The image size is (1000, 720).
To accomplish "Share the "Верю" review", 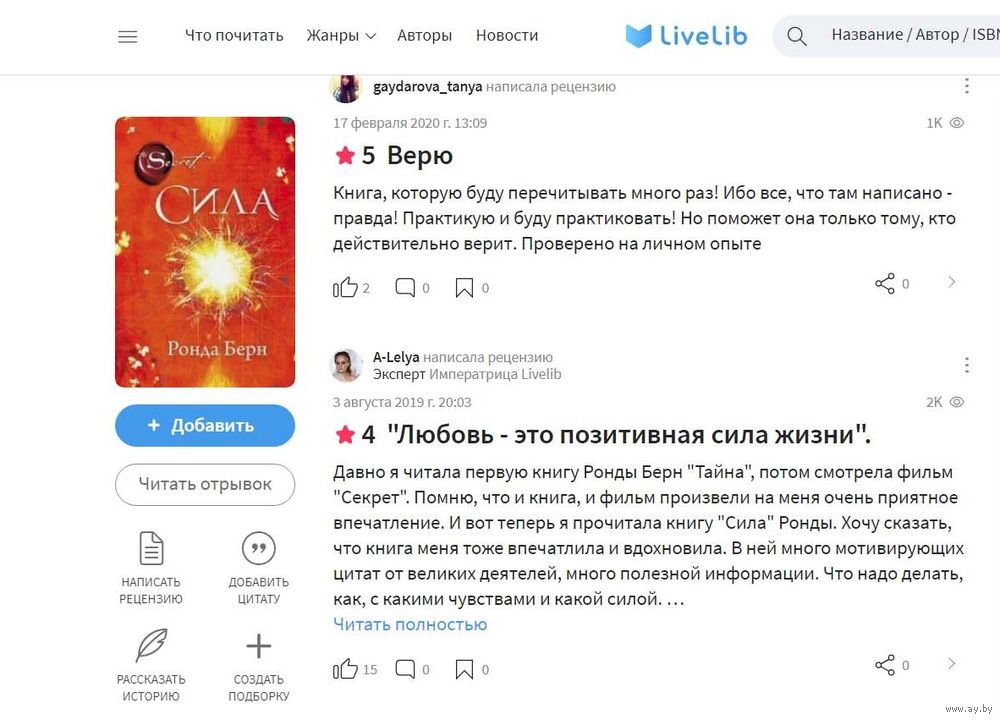I will click(x=885, y=283).
